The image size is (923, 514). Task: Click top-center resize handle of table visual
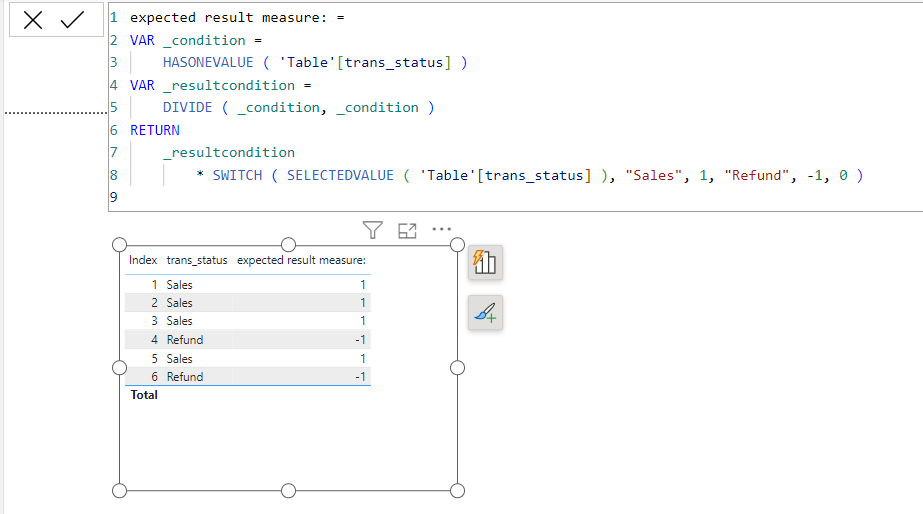(x=288, y=244)
